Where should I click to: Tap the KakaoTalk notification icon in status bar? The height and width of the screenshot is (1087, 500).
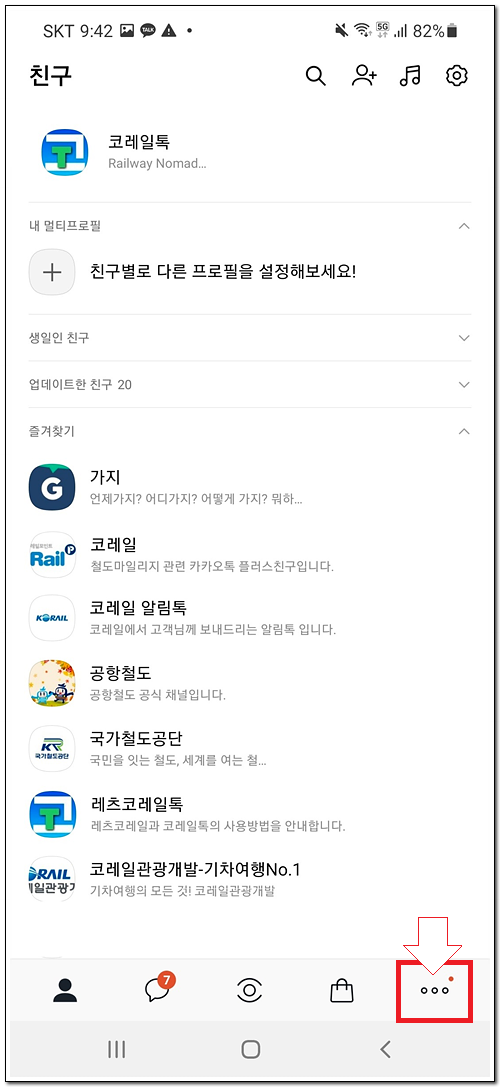(148, 31)
